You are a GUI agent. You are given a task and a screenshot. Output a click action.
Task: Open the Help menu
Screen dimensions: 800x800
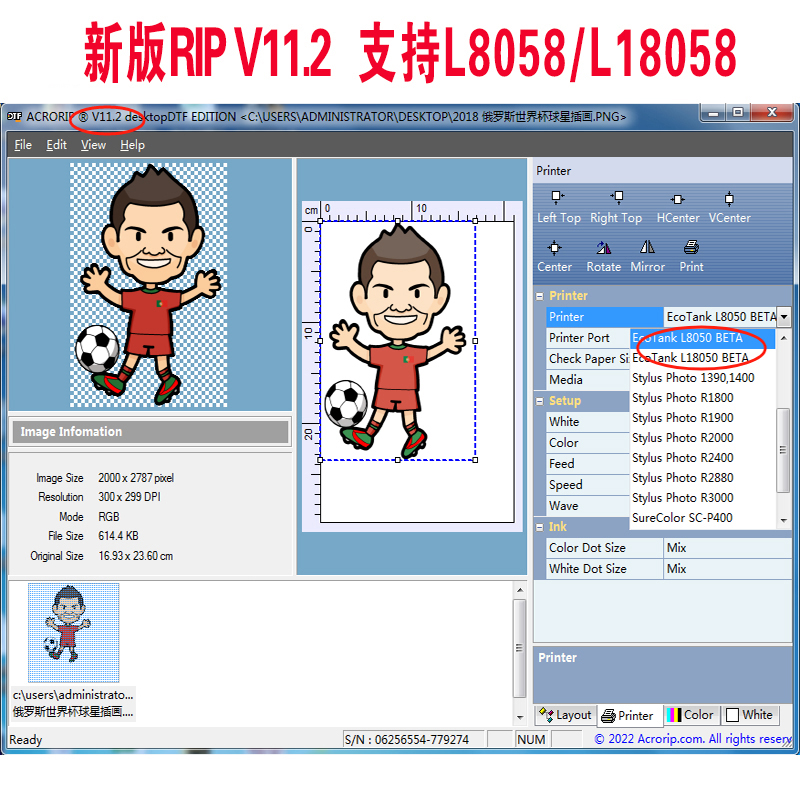pos(133,145)
